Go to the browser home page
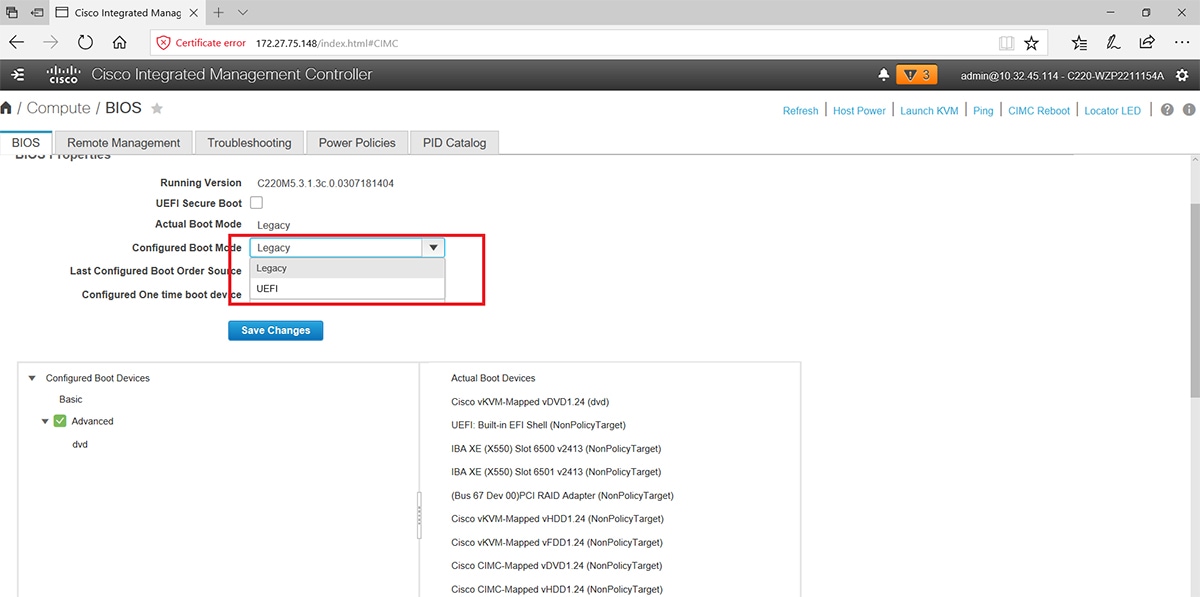 (119, 43)
